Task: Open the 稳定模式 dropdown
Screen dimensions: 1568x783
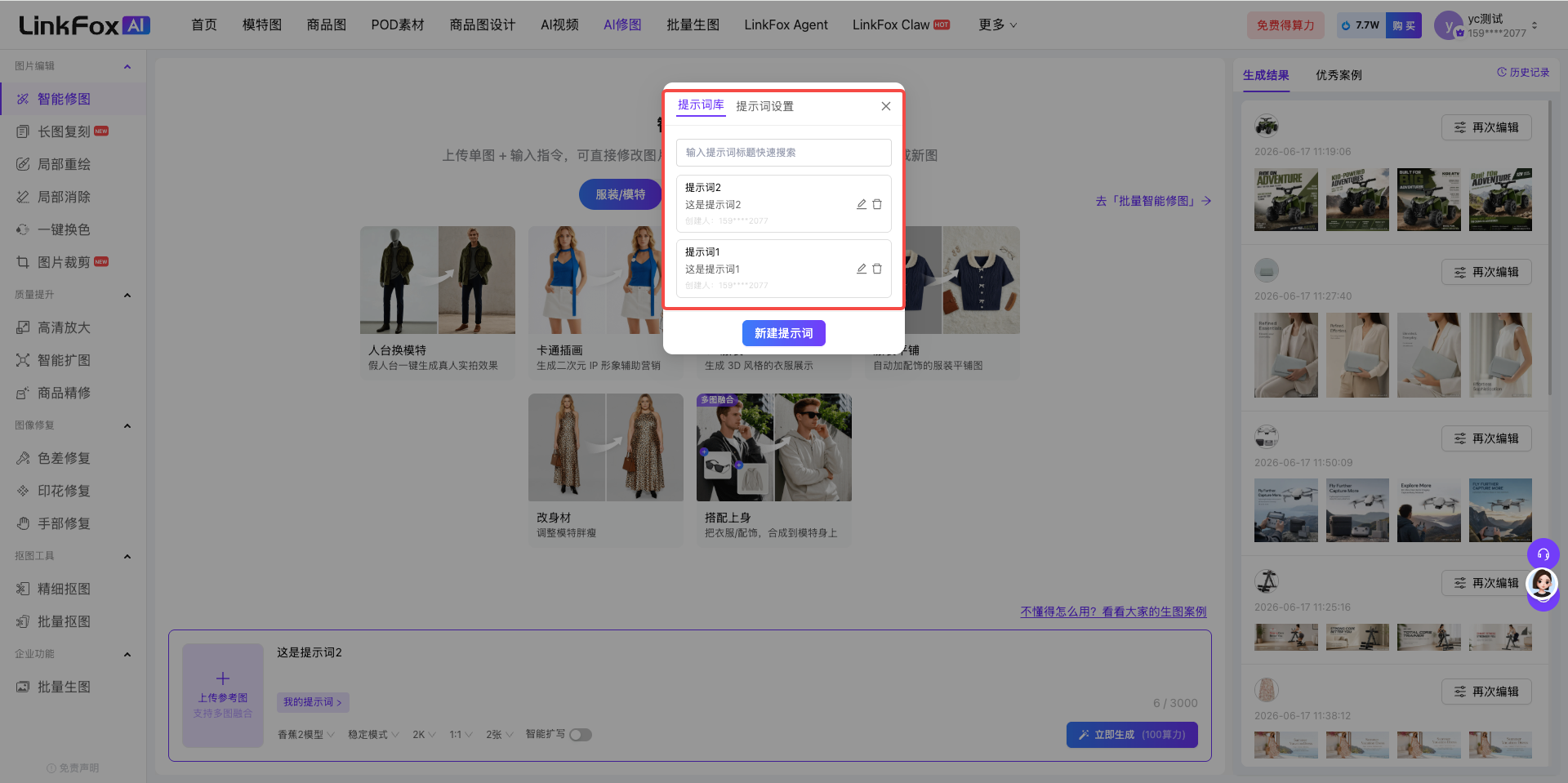Action: (373, 735)
